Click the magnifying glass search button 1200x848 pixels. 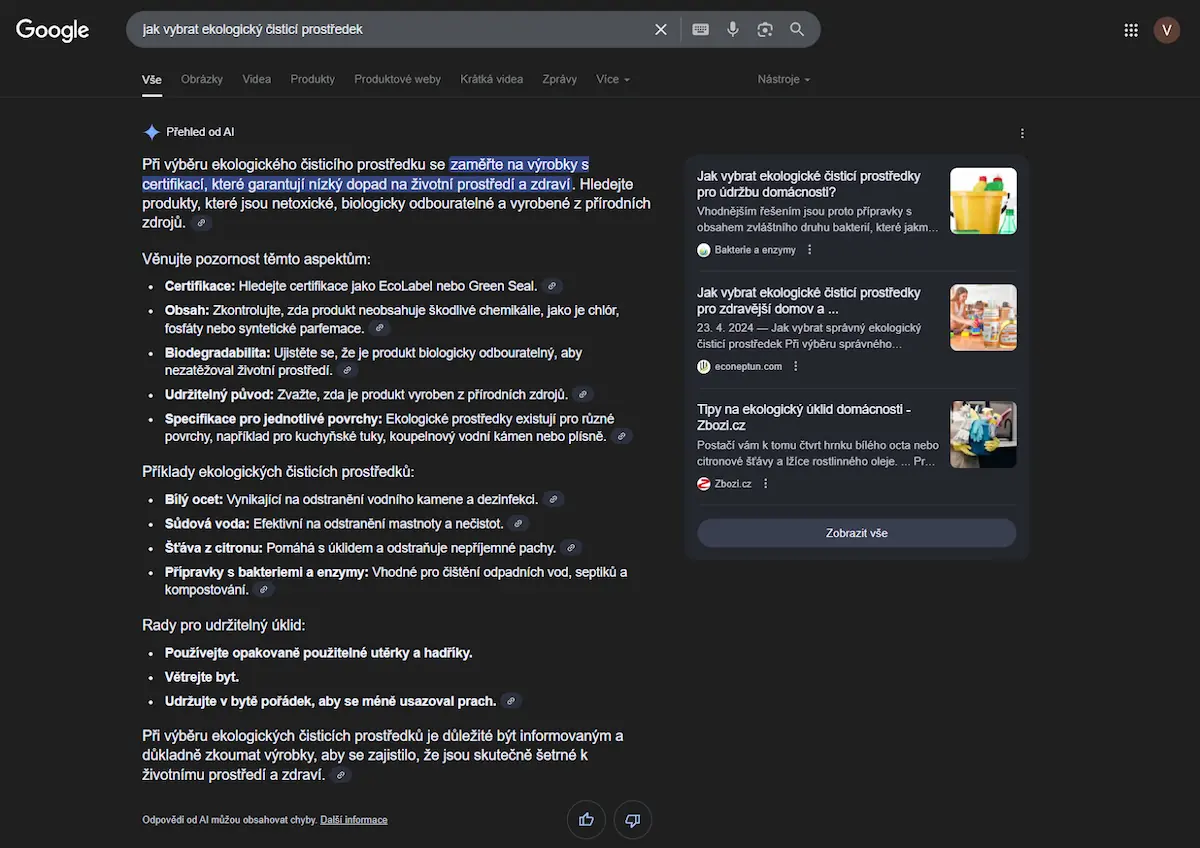[x=797, y=30]
